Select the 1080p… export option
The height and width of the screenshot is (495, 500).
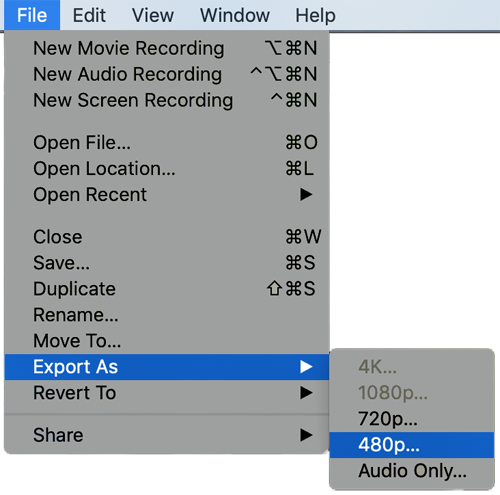(412, 393)
